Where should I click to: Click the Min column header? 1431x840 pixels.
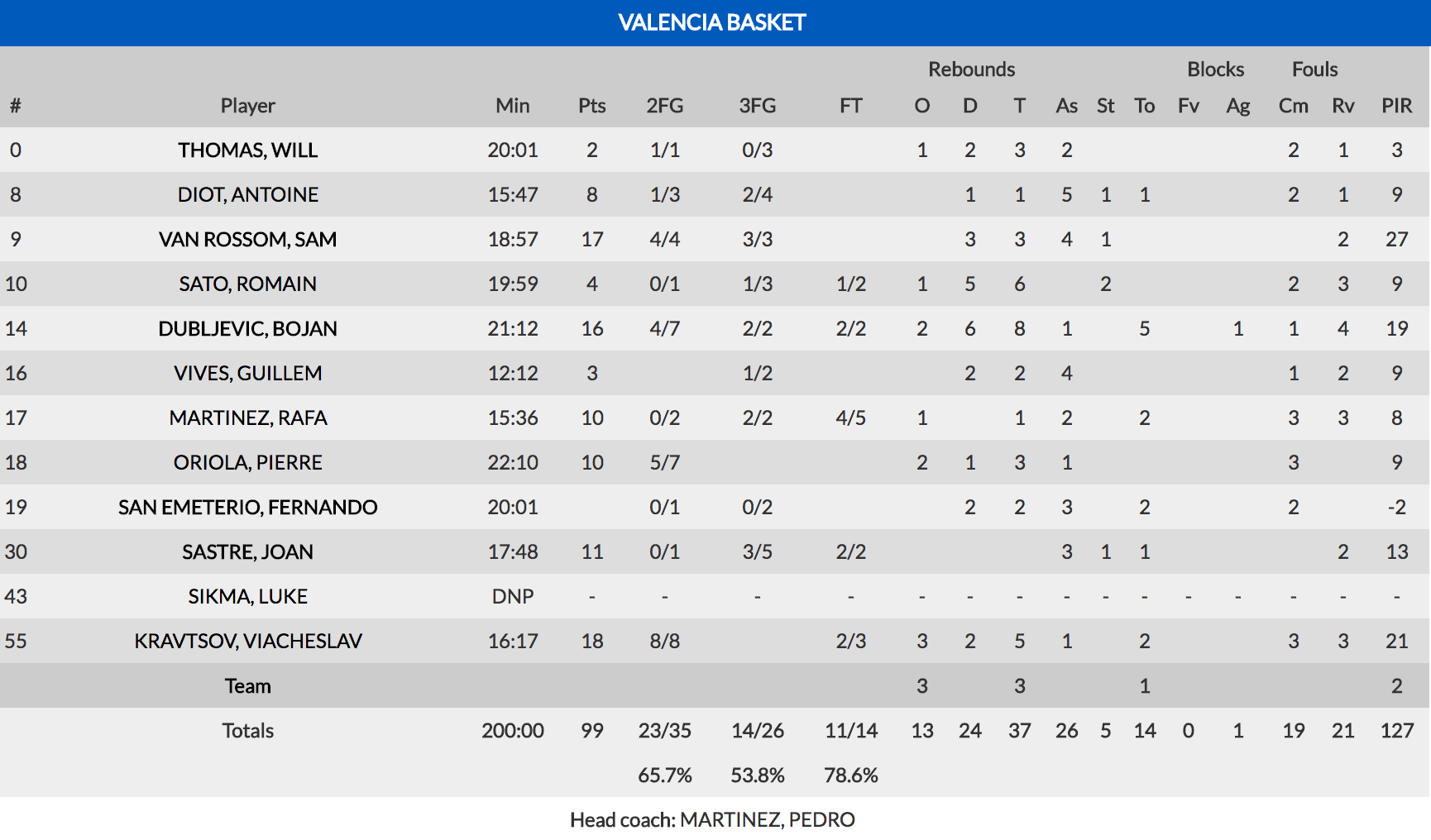[512, 106]
